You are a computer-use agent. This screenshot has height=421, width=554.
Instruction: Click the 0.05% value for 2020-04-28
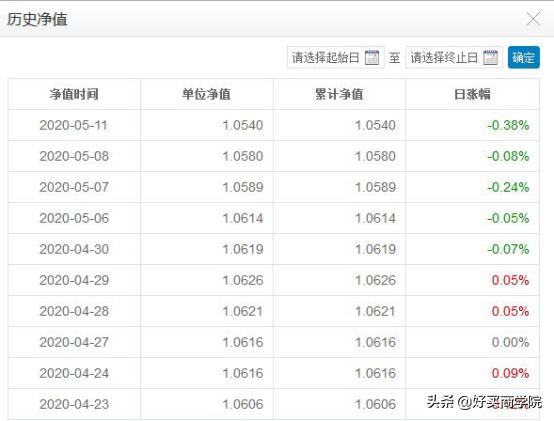[x=510, y=312]
